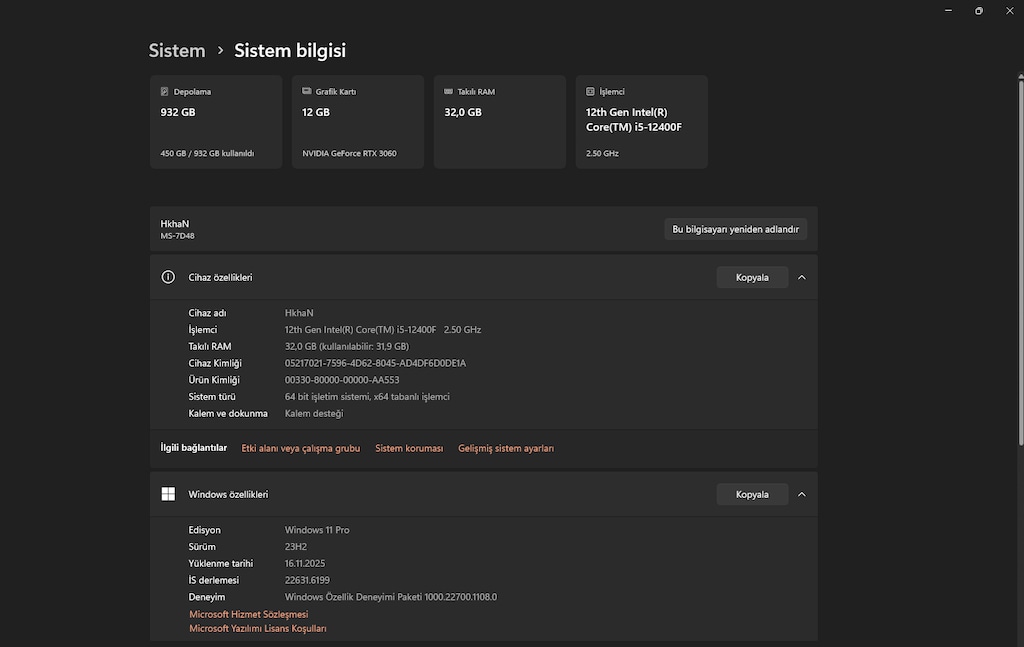The image size is (1024, 647).
Task: Open Etki alanı veya çalışma grubu link
Action: (x=300, y=448)
